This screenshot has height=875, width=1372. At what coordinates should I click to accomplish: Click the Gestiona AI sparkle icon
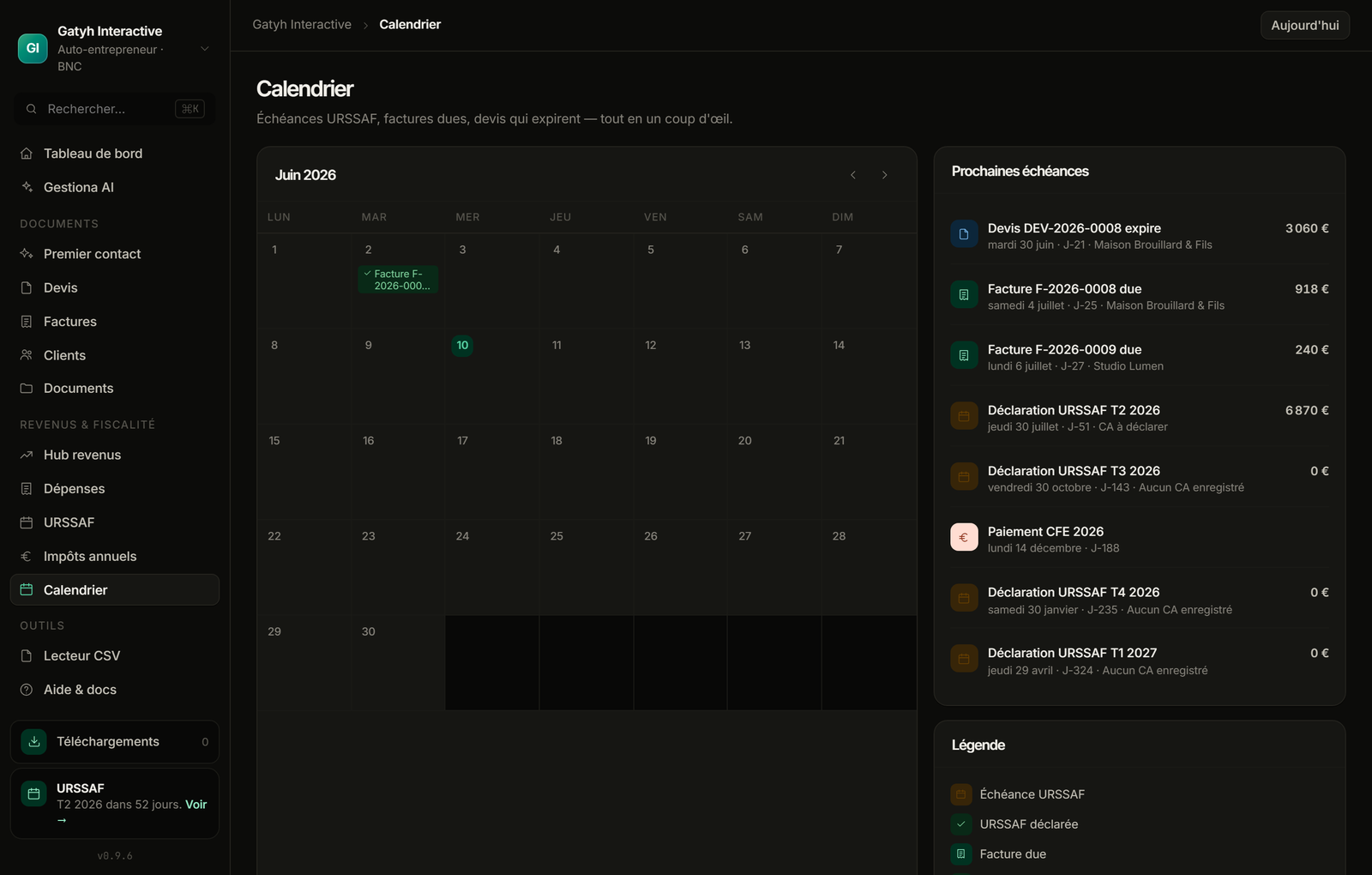(x=27, y=187)
